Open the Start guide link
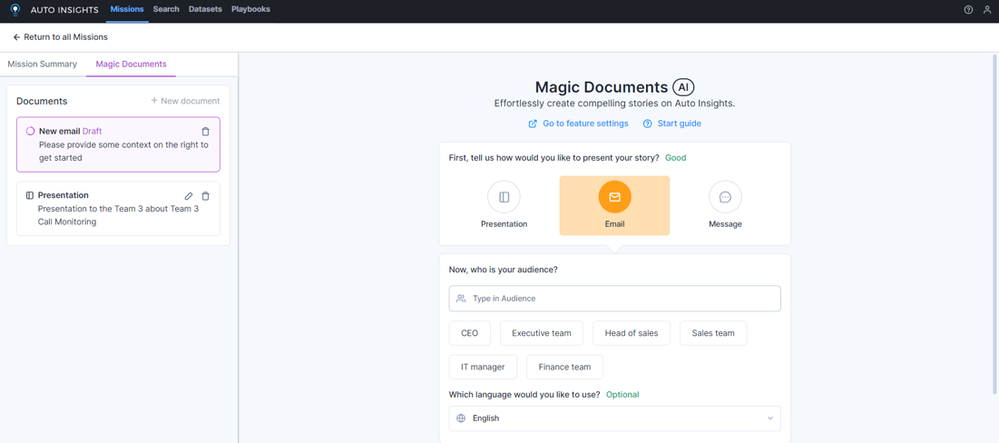This screenshot has width=999, height=443. [x=679, y=124]
